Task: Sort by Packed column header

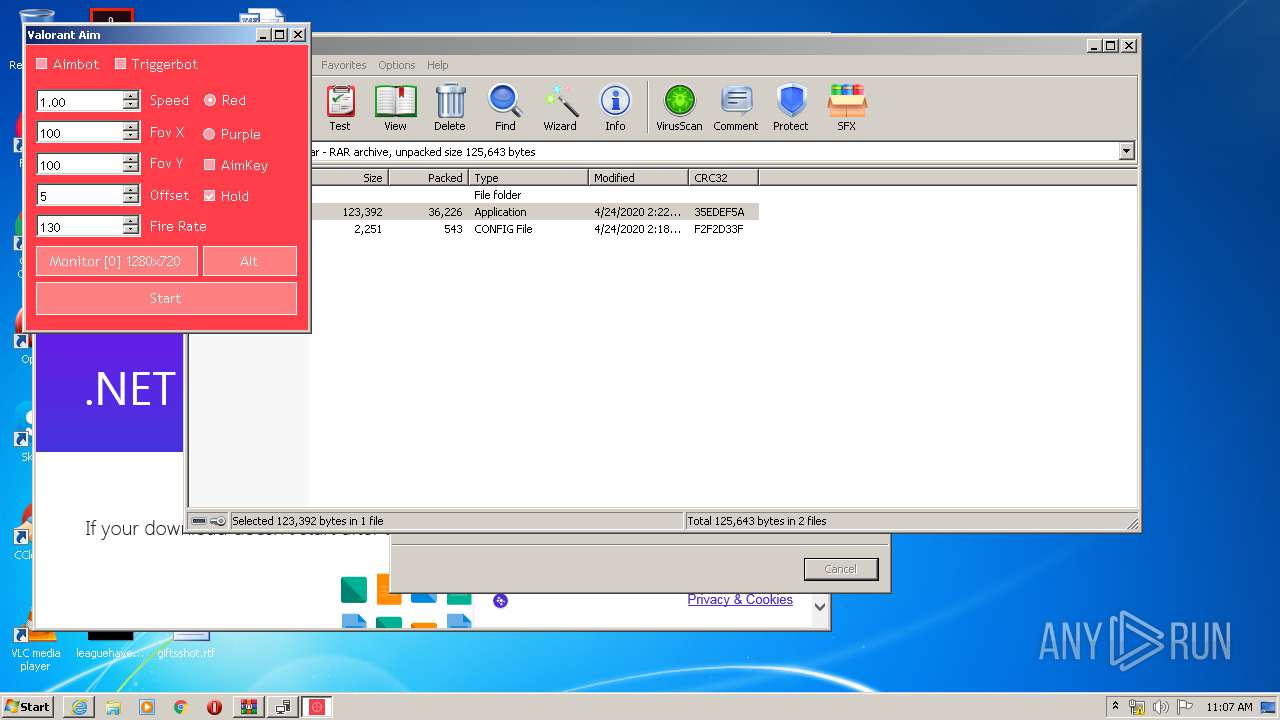Action: (x=428, y=178)
